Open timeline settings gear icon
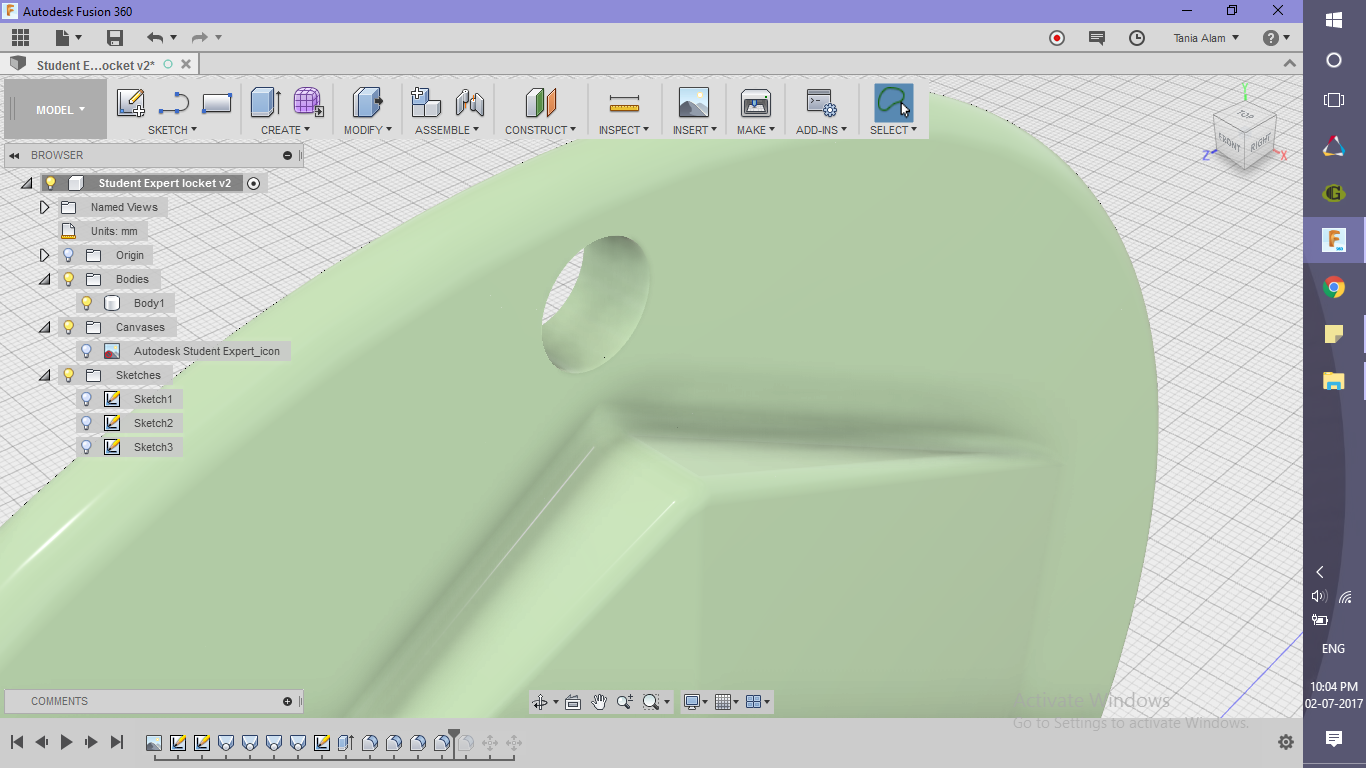The height and width of the screenshot is (768, 1366). (x=1286, y=742)
